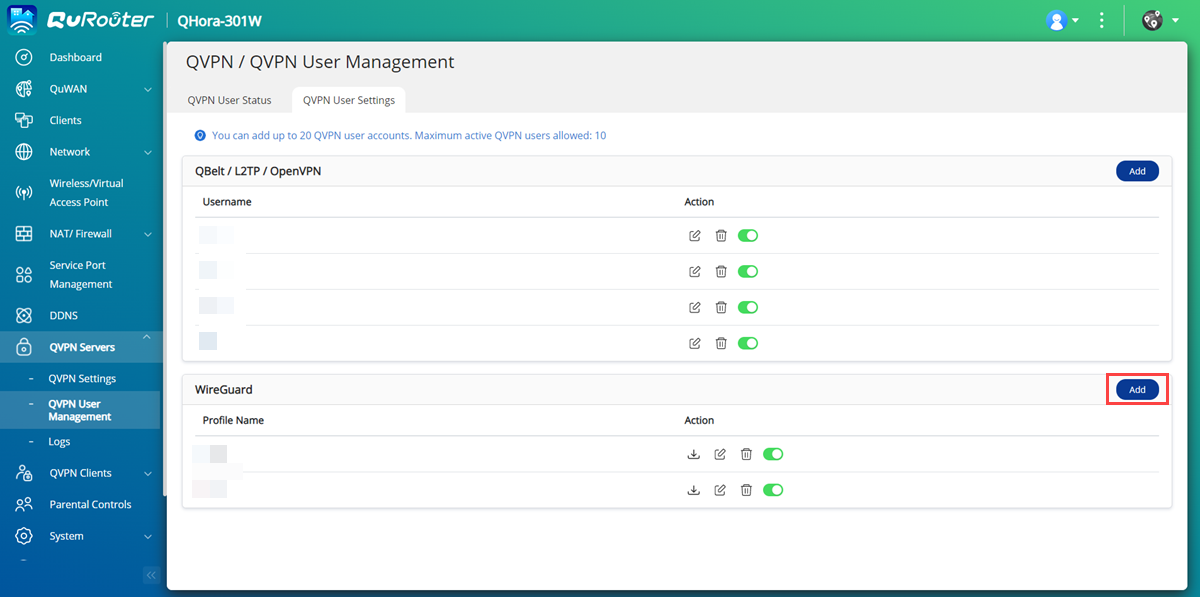Open QVPN Settings submenu item
Screen dimensions: 1200x597
pos(83,379)
